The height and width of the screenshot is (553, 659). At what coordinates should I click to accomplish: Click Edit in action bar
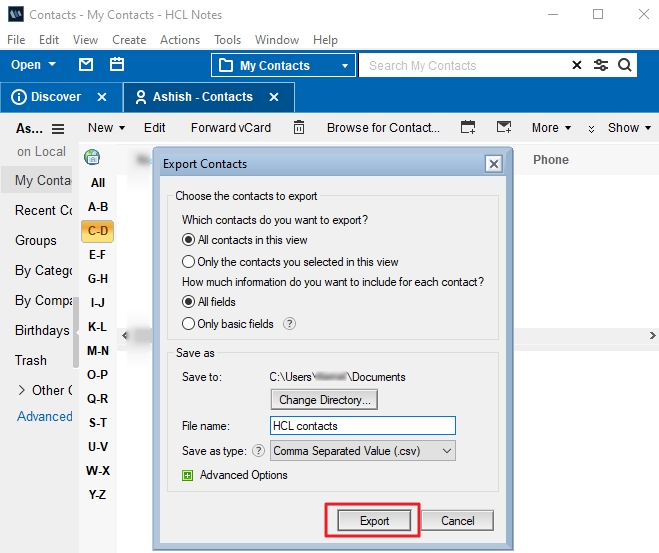point(154,128)
